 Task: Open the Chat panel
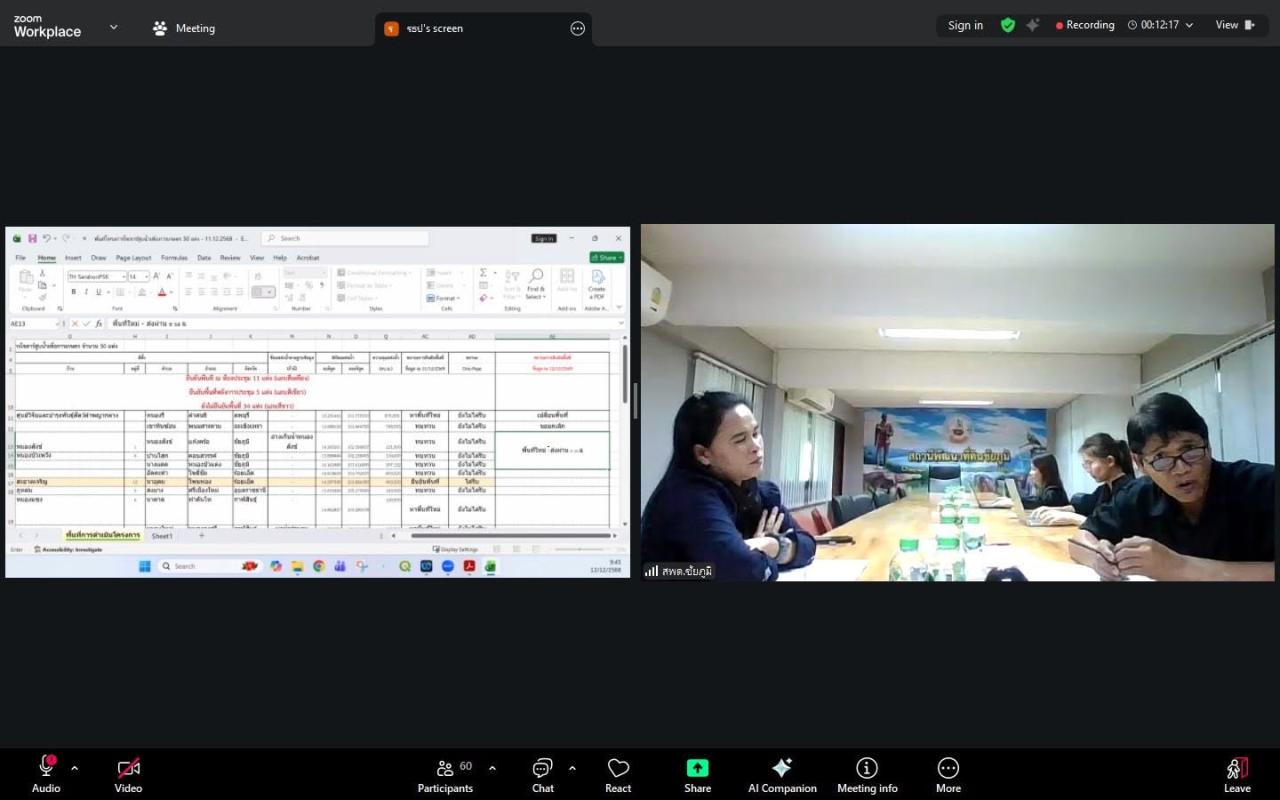(x=542, y=774)
